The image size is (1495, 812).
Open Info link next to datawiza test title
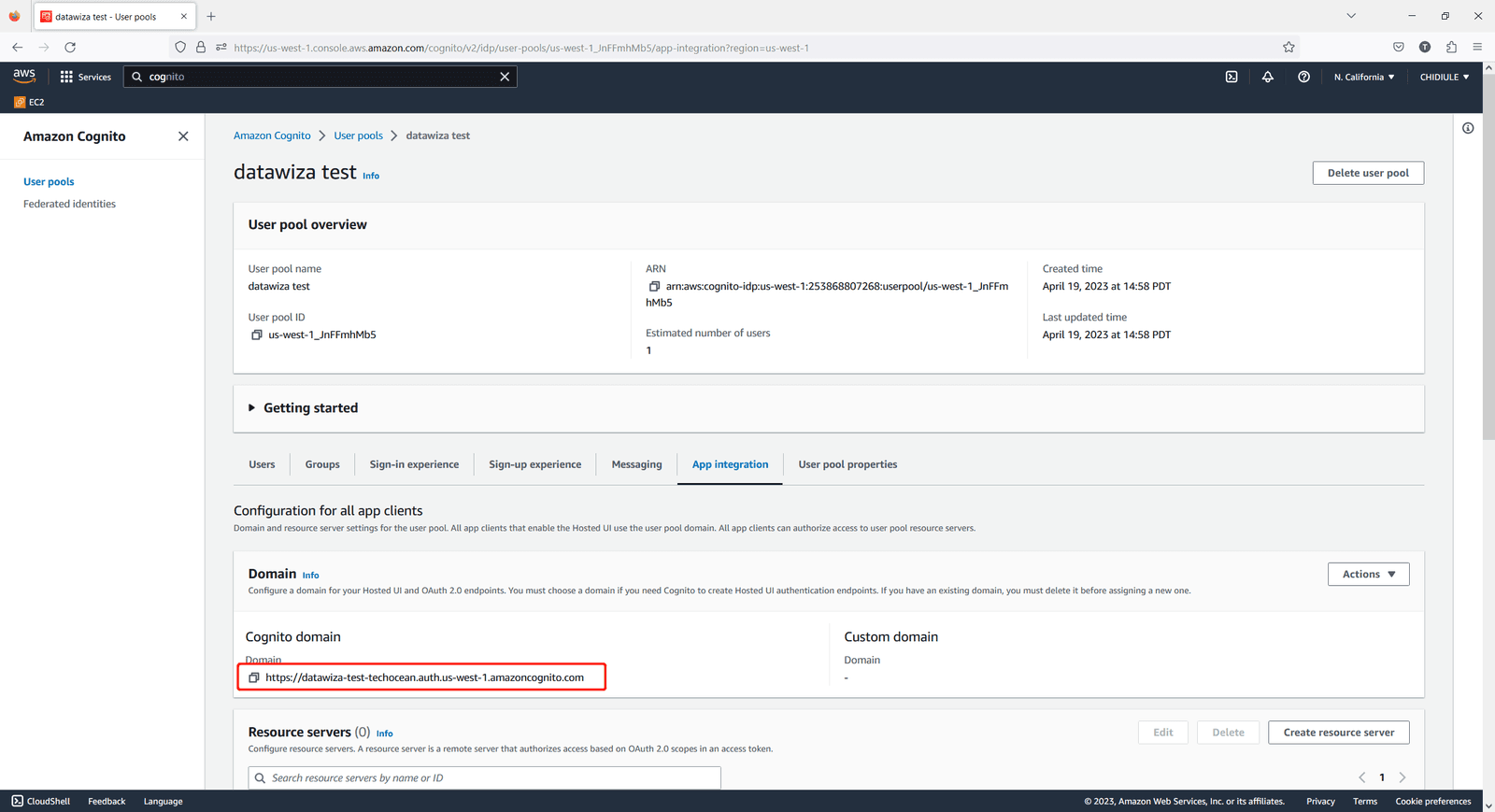click(x=371, y=176)
